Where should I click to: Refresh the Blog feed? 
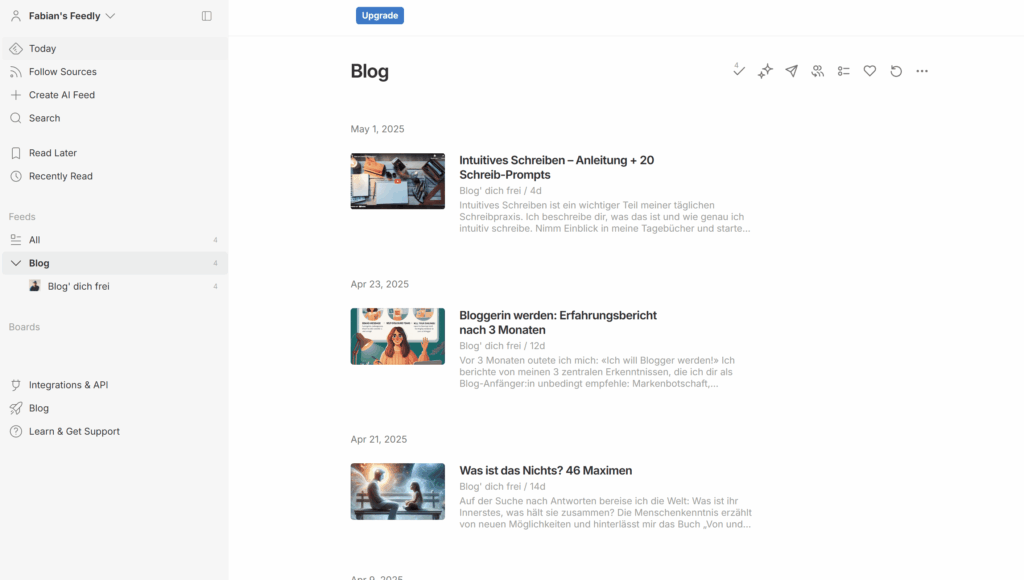tap(896, 71)
